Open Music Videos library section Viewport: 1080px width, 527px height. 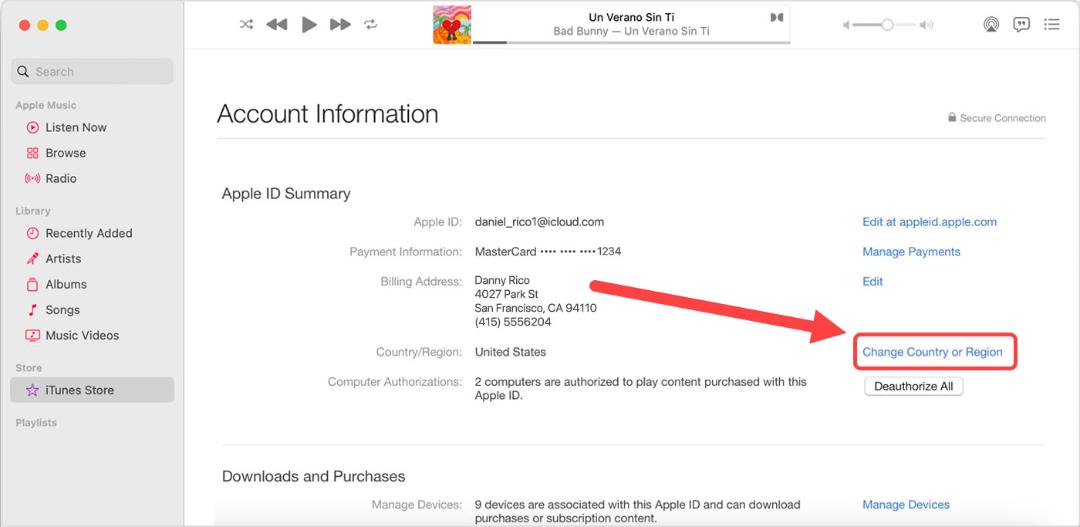click(82, 335)
